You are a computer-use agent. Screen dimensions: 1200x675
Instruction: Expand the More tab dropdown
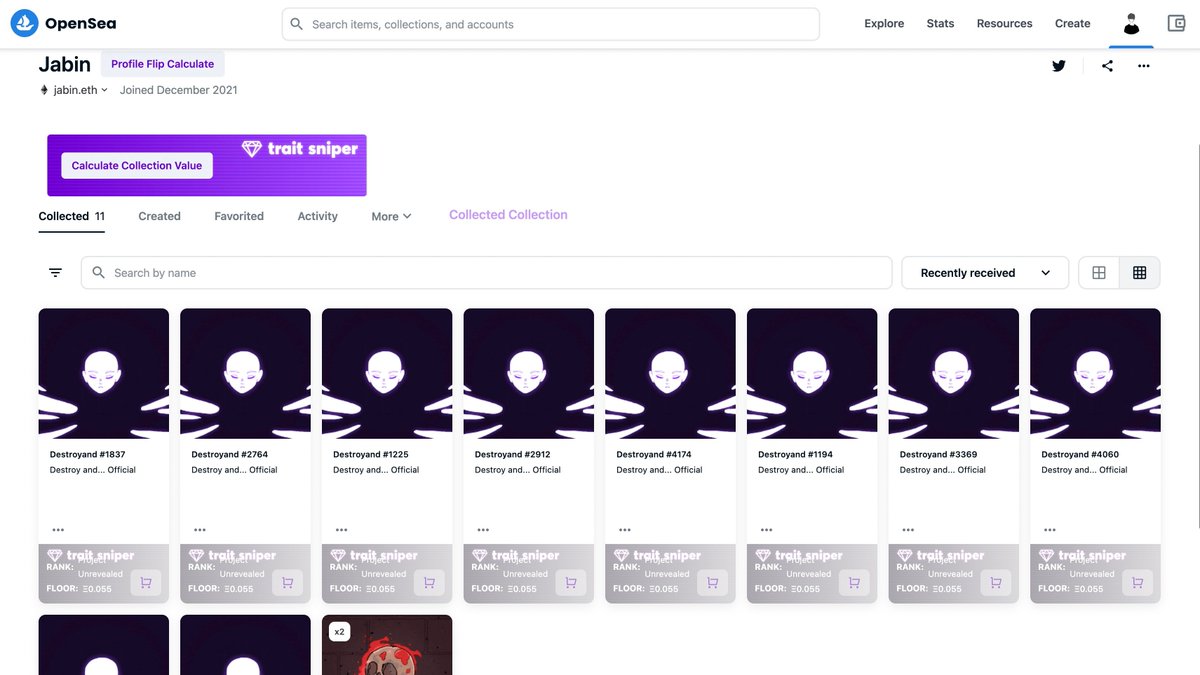[x=391, y=216]
